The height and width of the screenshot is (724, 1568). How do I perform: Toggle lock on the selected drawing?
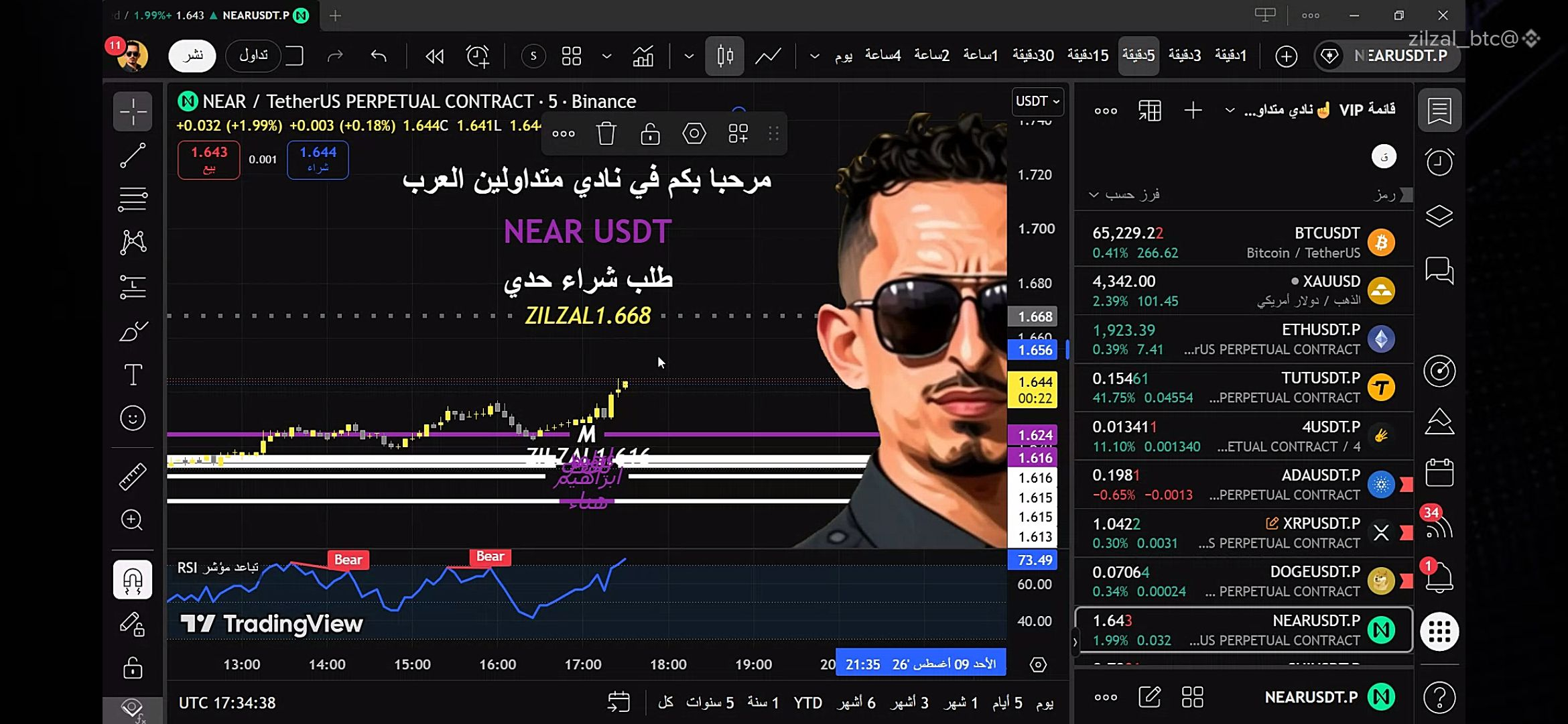650,134
